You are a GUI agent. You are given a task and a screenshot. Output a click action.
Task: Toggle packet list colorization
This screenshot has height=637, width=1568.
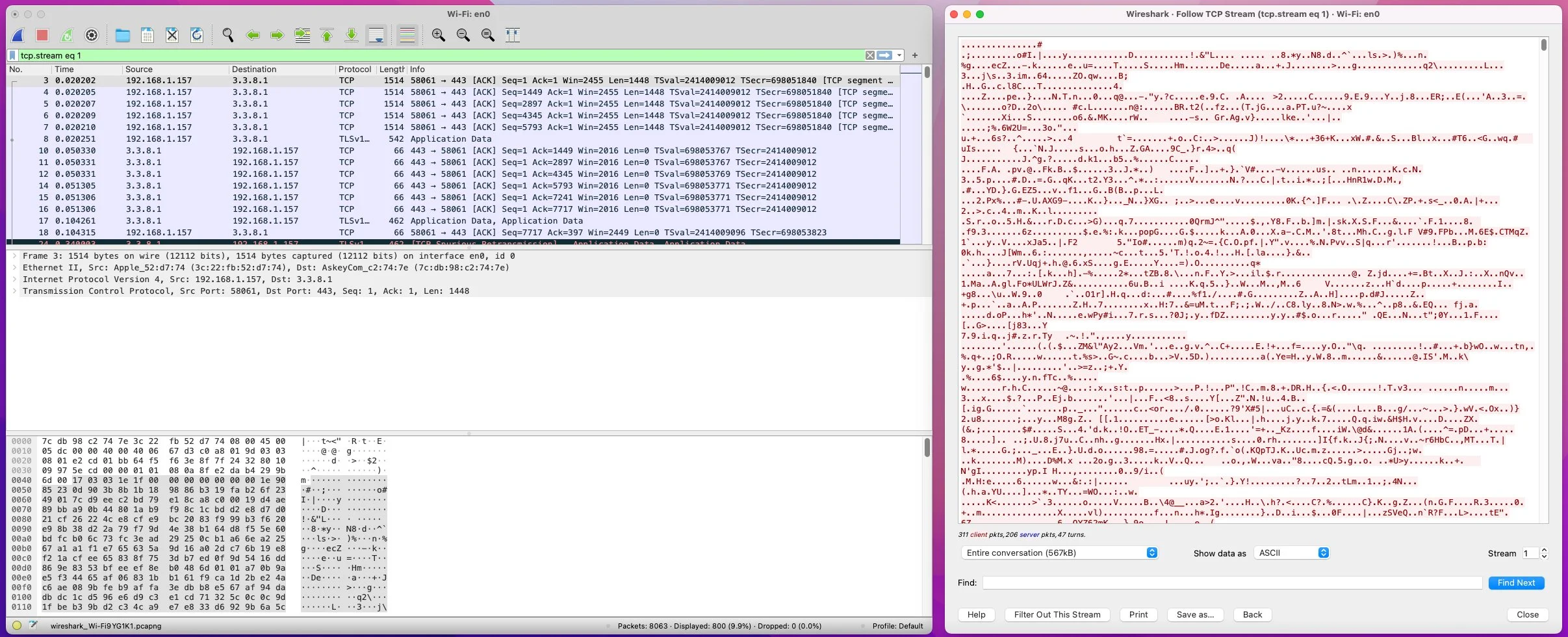pos(406,34)
